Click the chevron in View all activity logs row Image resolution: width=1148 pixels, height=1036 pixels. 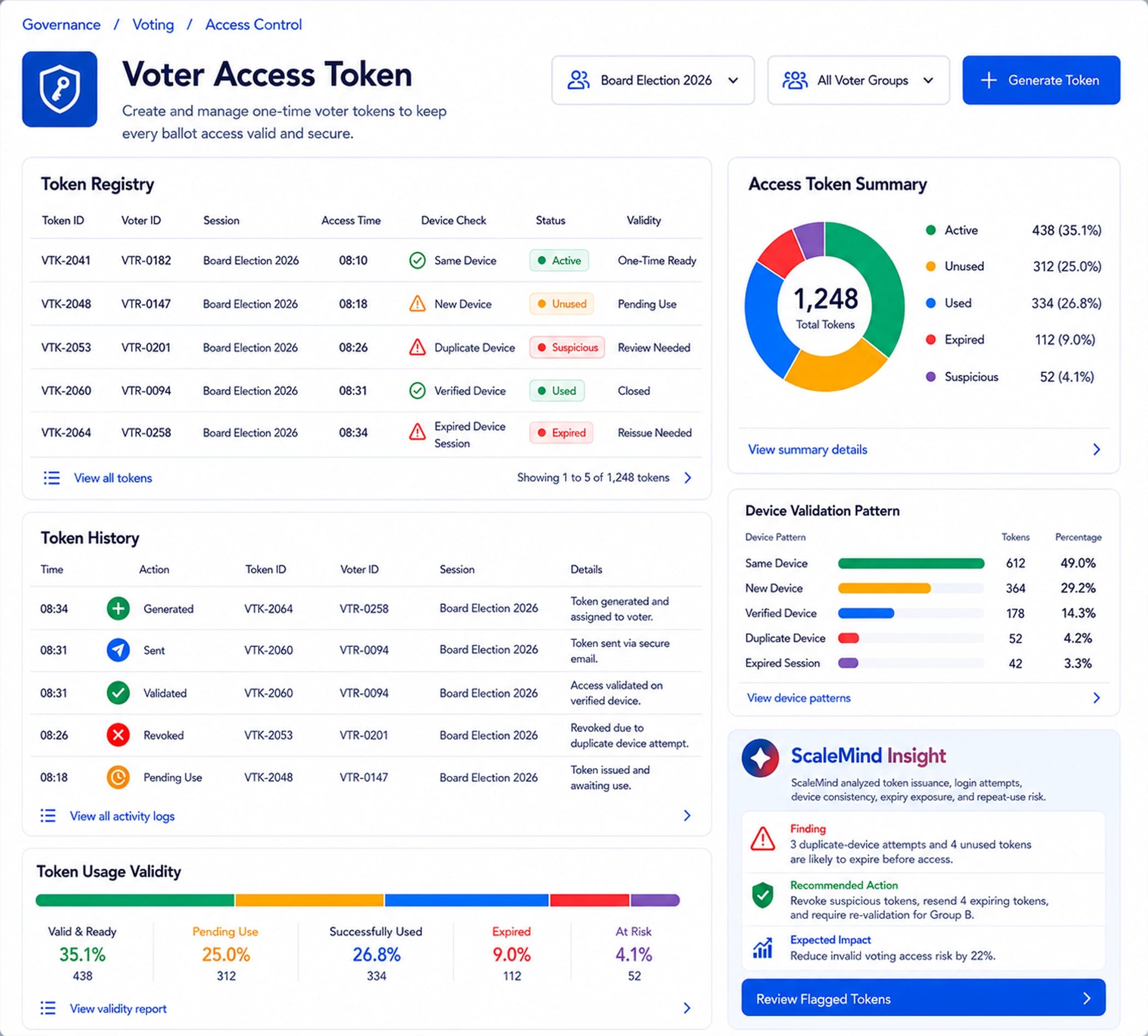click(x=687, y=816)
